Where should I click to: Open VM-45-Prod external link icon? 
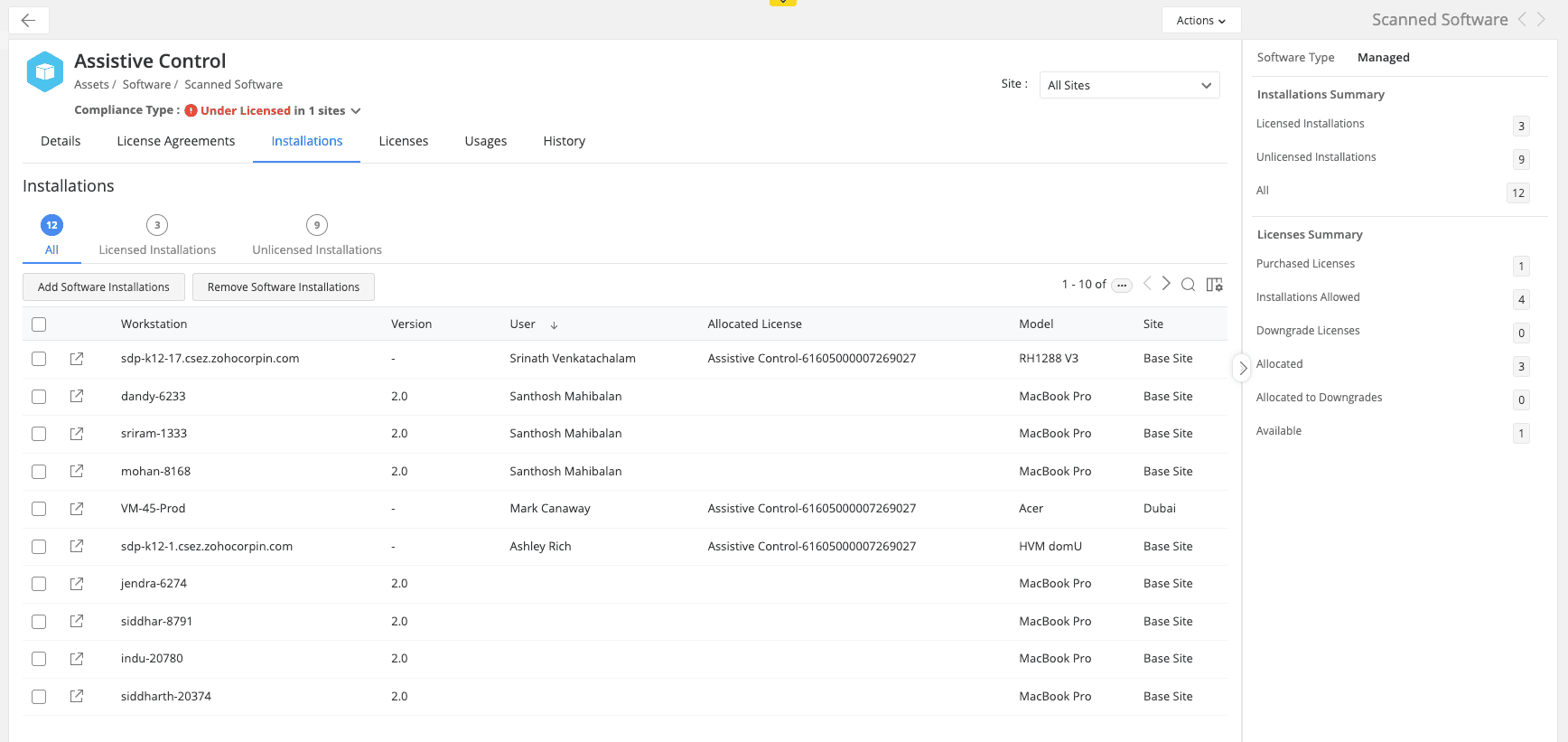point(77,509)
